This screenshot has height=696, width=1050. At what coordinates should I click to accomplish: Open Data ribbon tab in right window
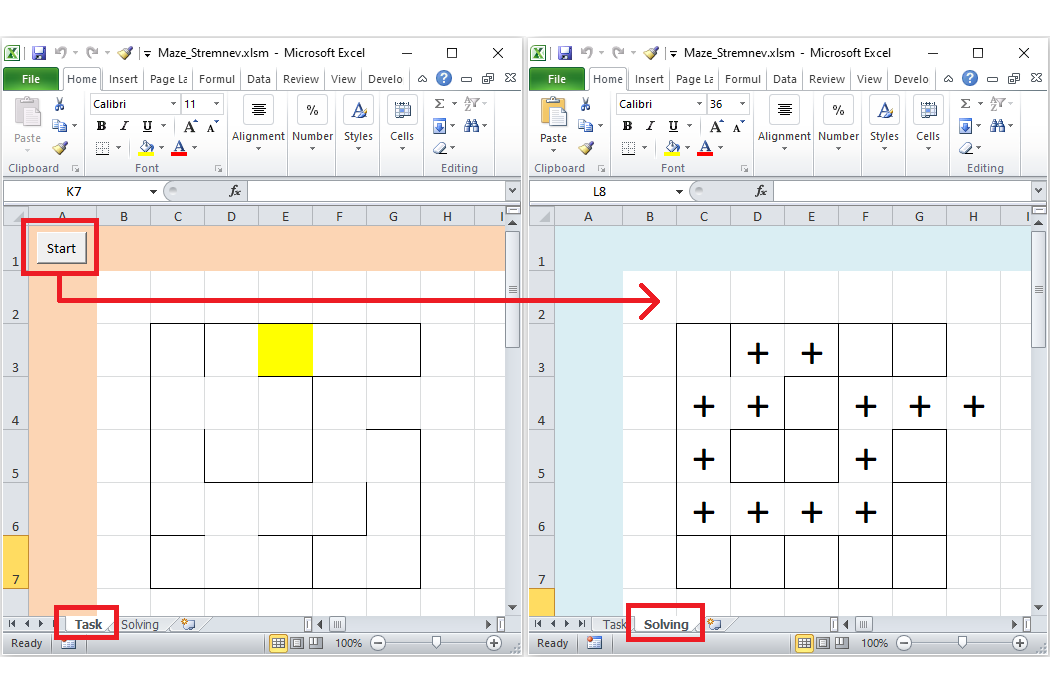point(785,79)
